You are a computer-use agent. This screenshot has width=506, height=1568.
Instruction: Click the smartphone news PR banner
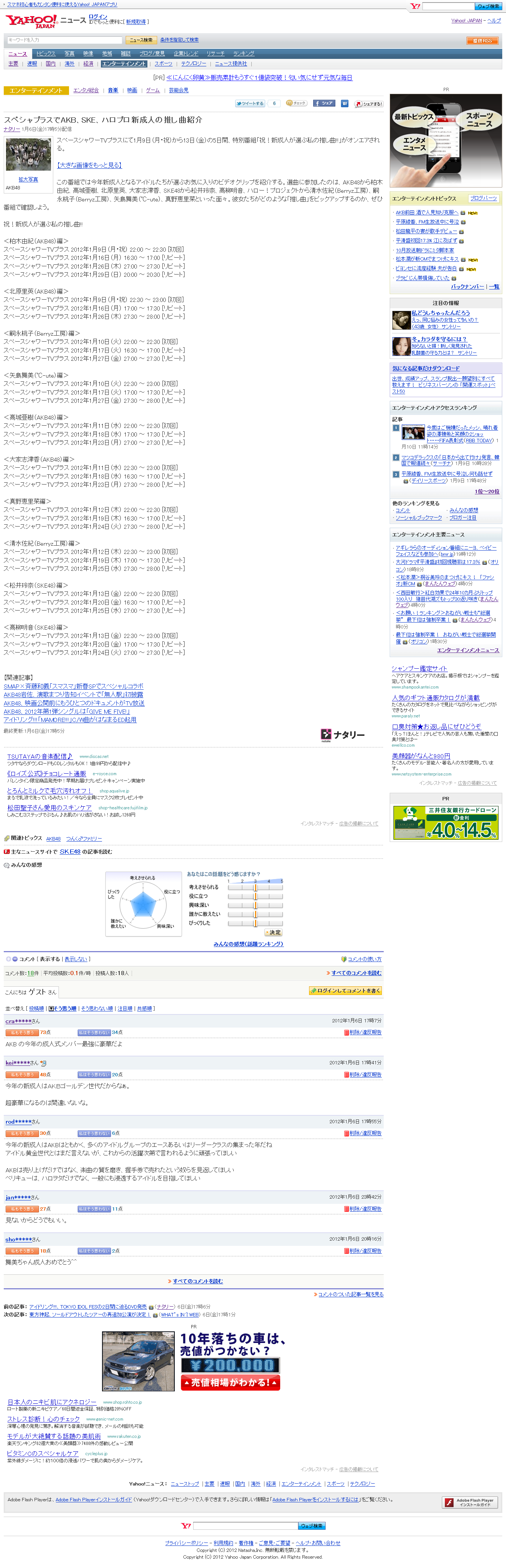pyautogui.click(x=446, y=140)
